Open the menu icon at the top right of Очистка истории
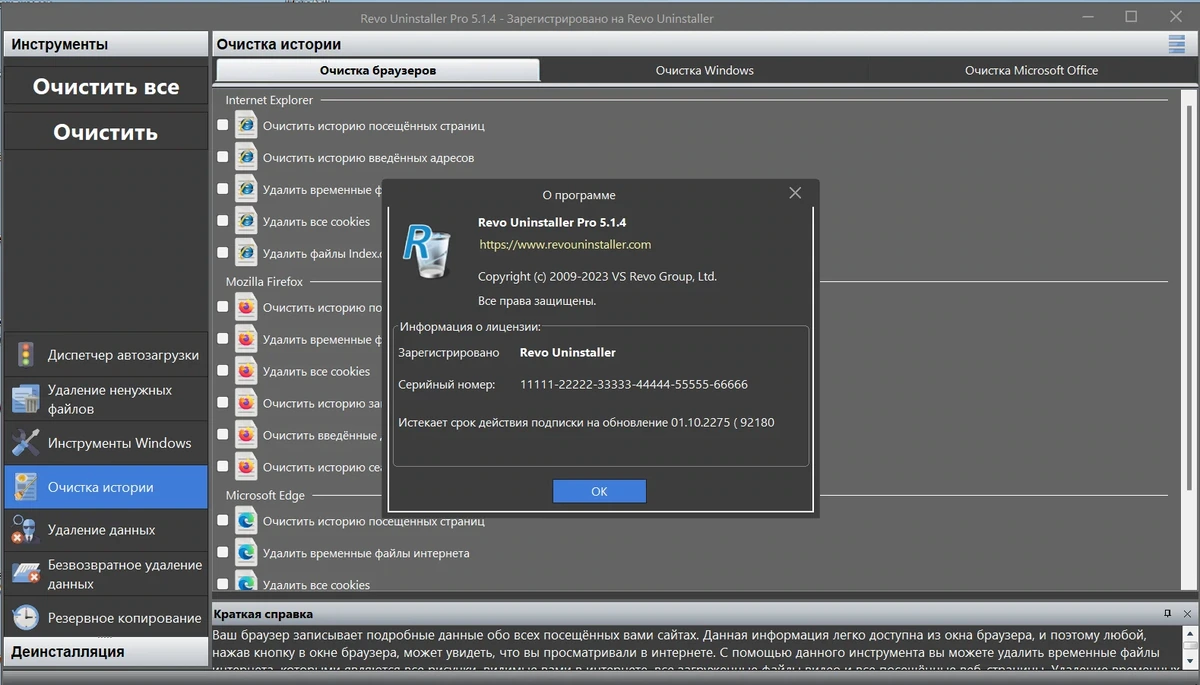Screen dimensions: 1200x685 (1176, 44)
